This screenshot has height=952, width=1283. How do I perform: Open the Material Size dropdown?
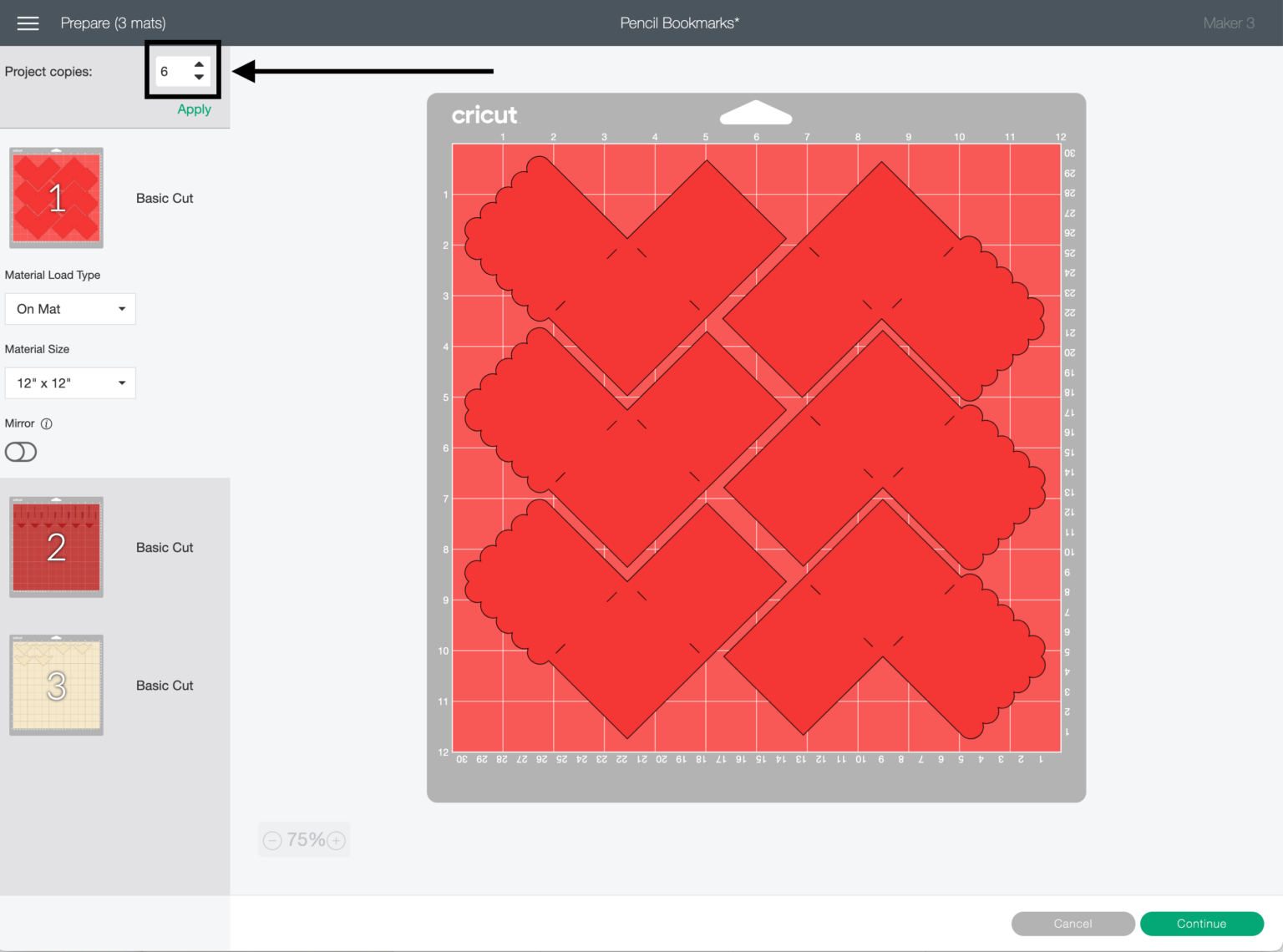70,383
